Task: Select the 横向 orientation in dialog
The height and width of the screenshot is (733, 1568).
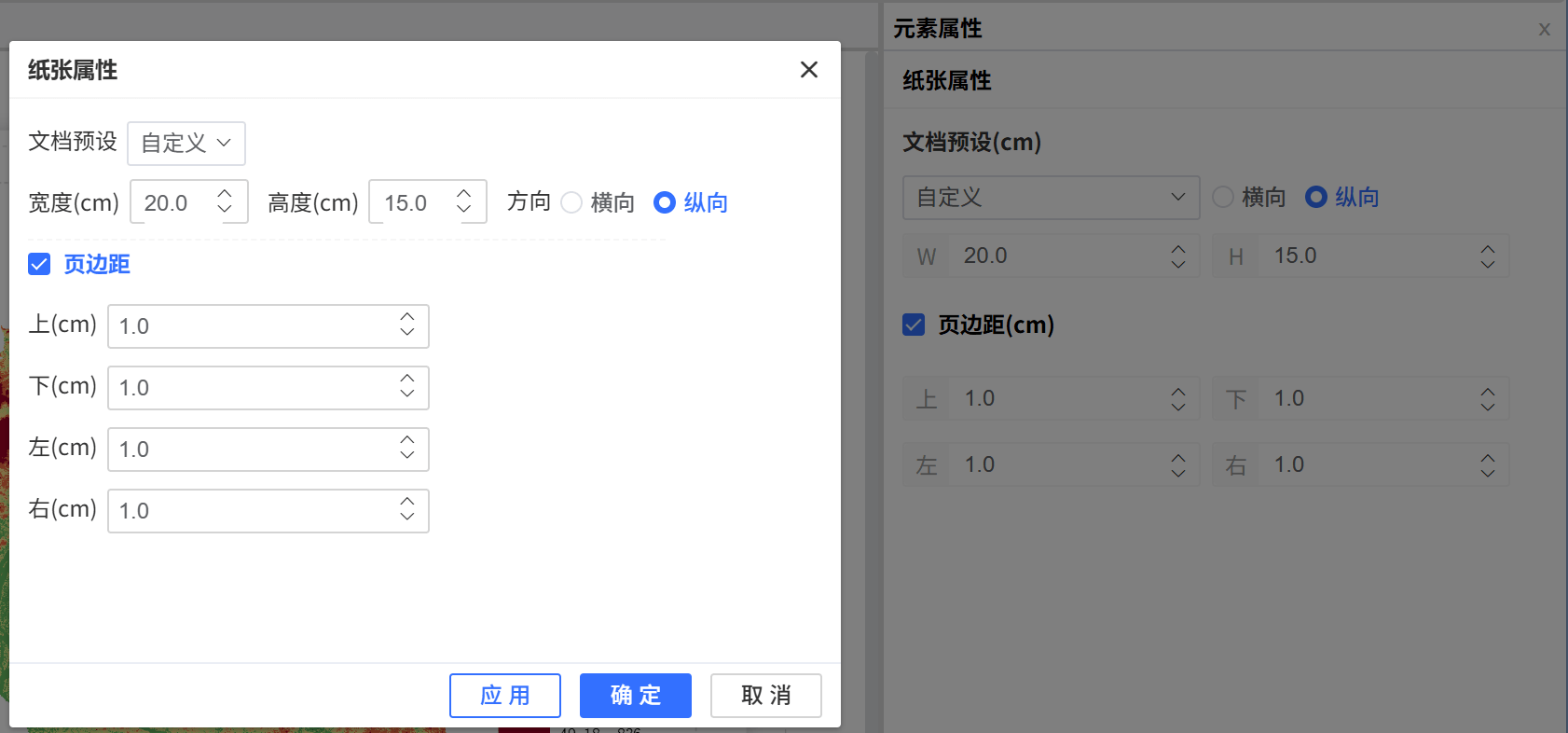Action: pos(572,202)
